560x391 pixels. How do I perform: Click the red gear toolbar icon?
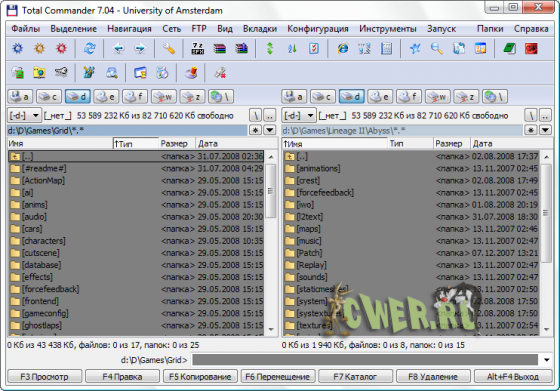(x=61, y=48)
